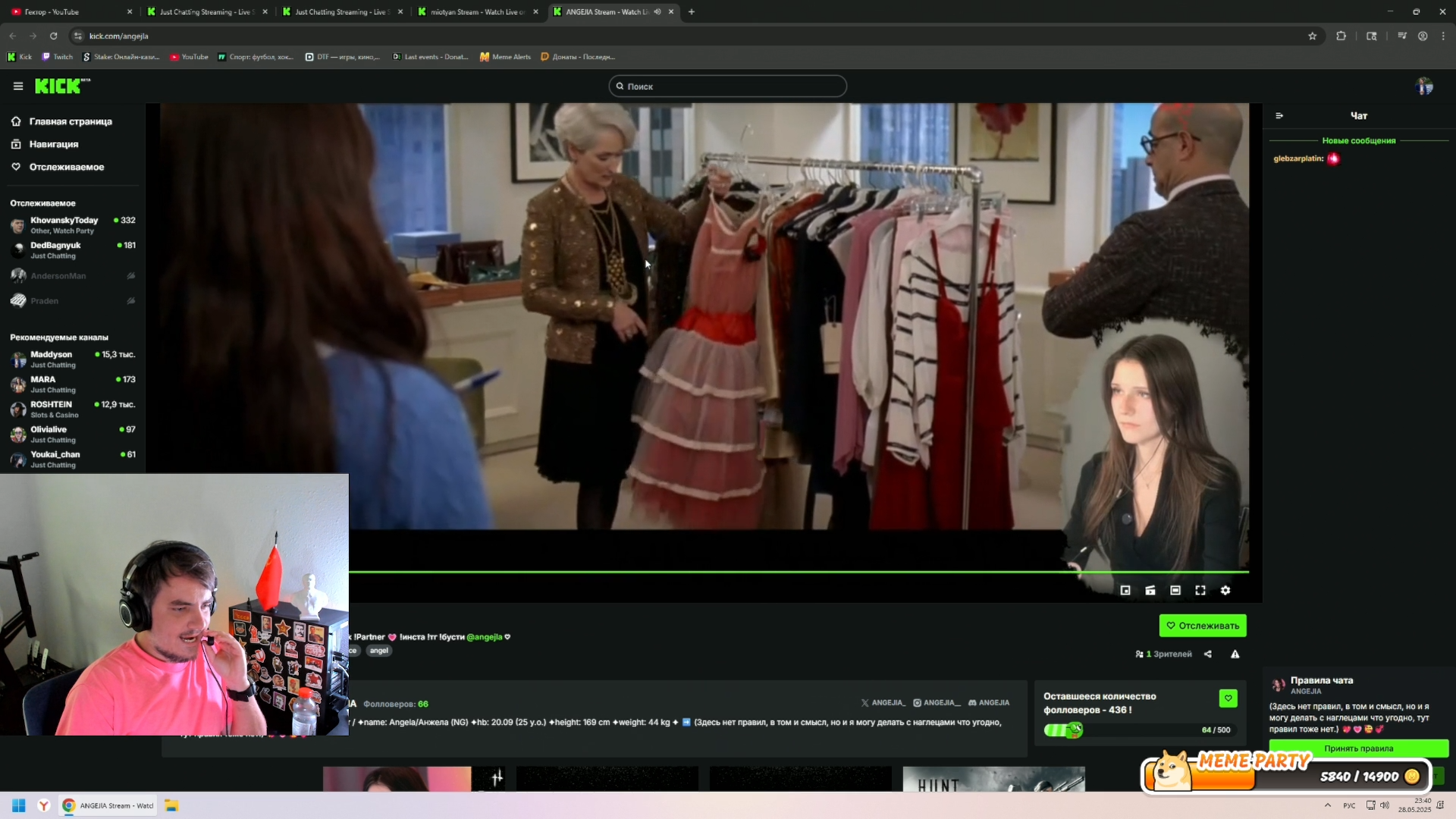Open Yandex browser in taskbar
The height and width of the screenshot is (819, 1456).
(44, 805)
